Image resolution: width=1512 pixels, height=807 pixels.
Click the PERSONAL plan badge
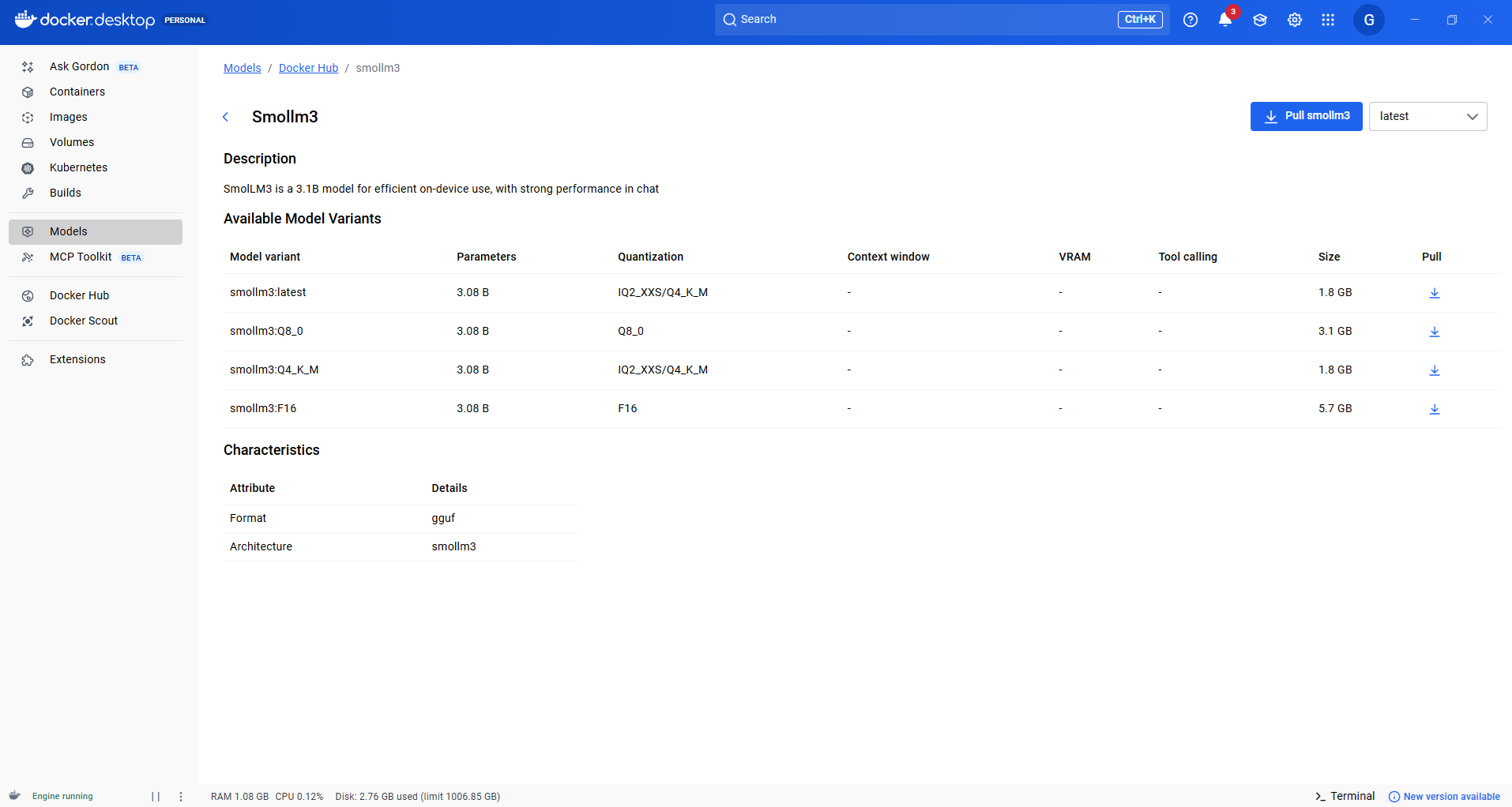tap(185, 21)
